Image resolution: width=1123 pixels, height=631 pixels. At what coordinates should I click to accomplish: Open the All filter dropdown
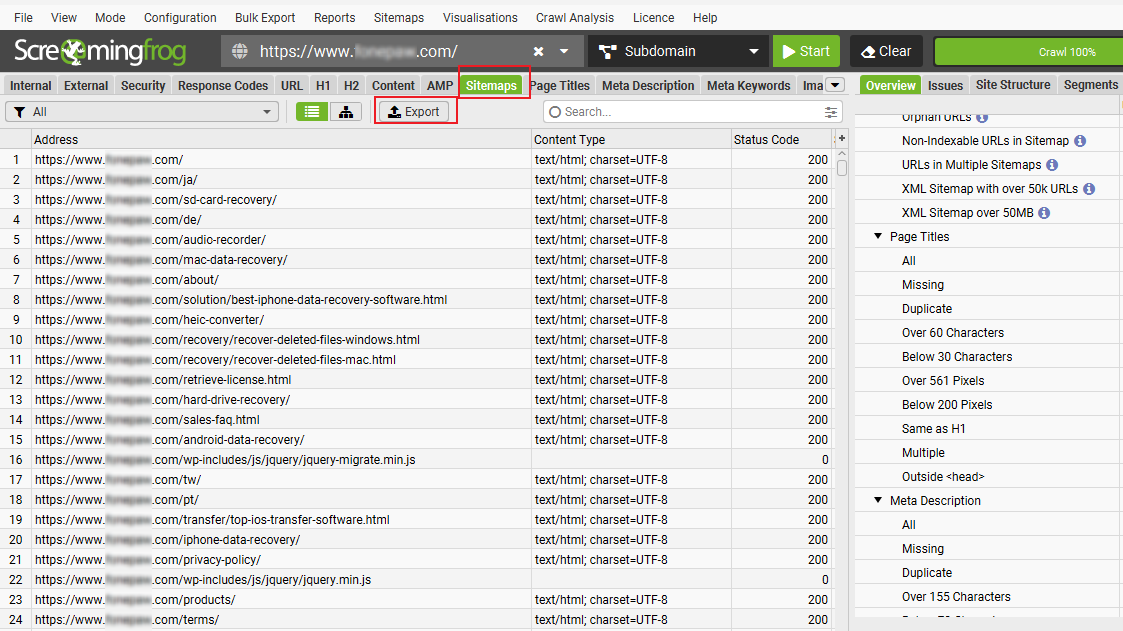(142, 112)
